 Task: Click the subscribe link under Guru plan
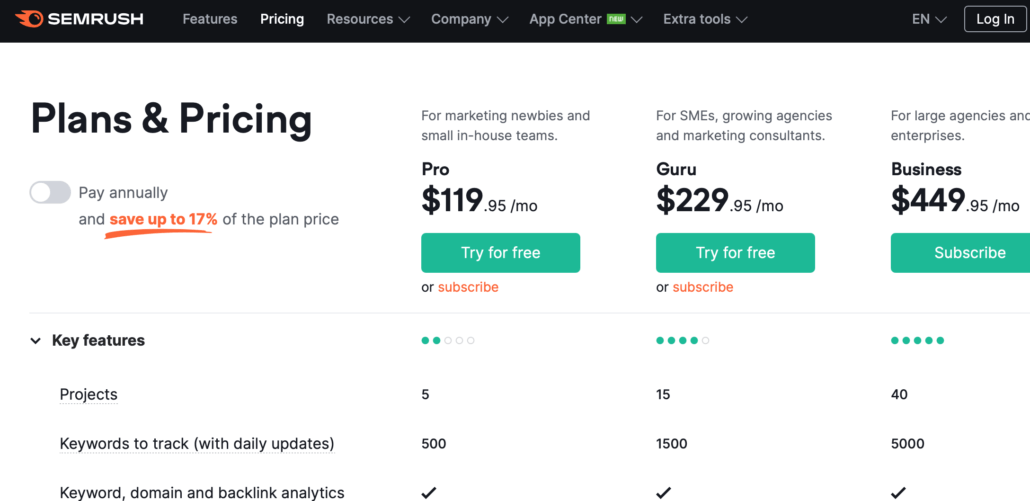(x=703, y=287)
